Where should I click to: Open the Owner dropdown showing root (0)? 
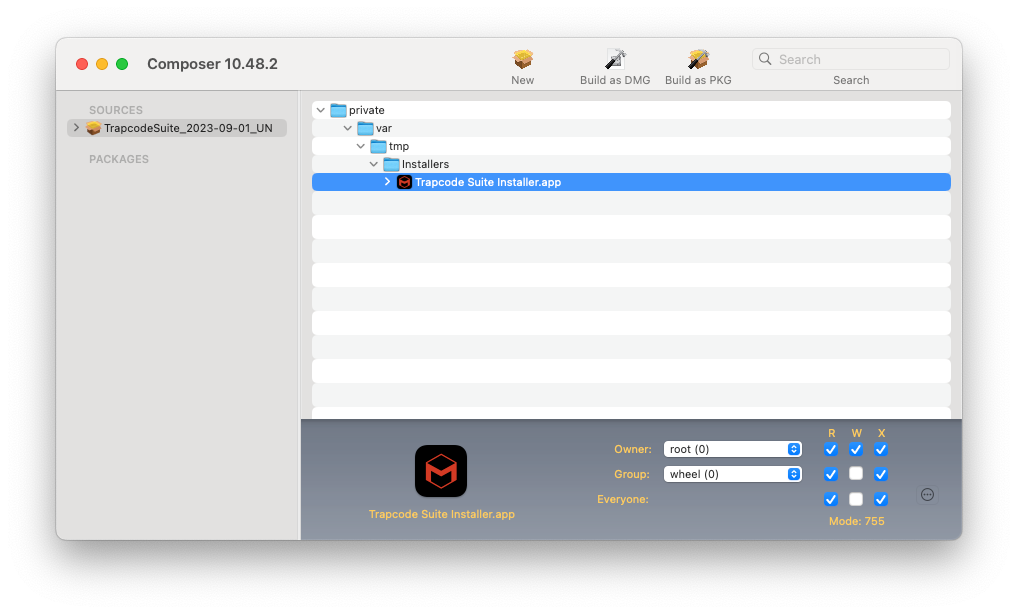732,449
